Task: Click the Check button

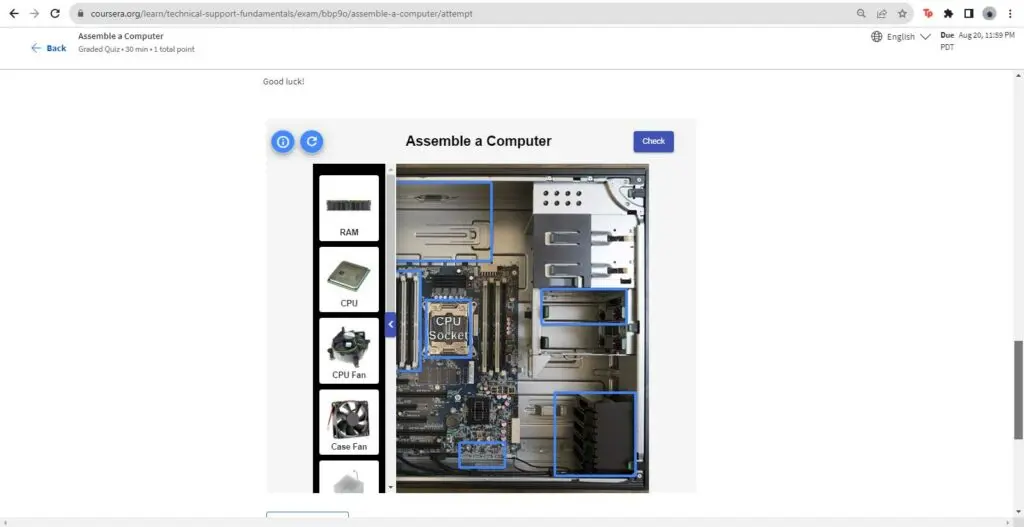Action: click(x=653, y=141)
